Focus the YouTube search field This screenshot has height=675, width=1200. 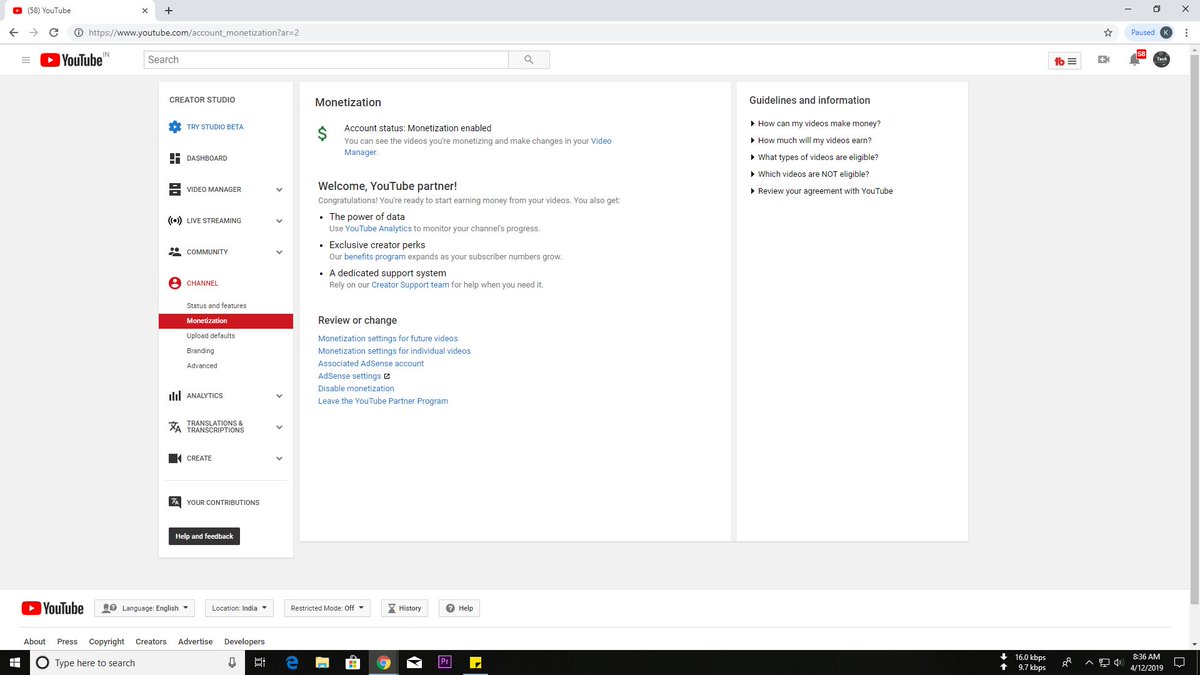[x=326, y=60]
